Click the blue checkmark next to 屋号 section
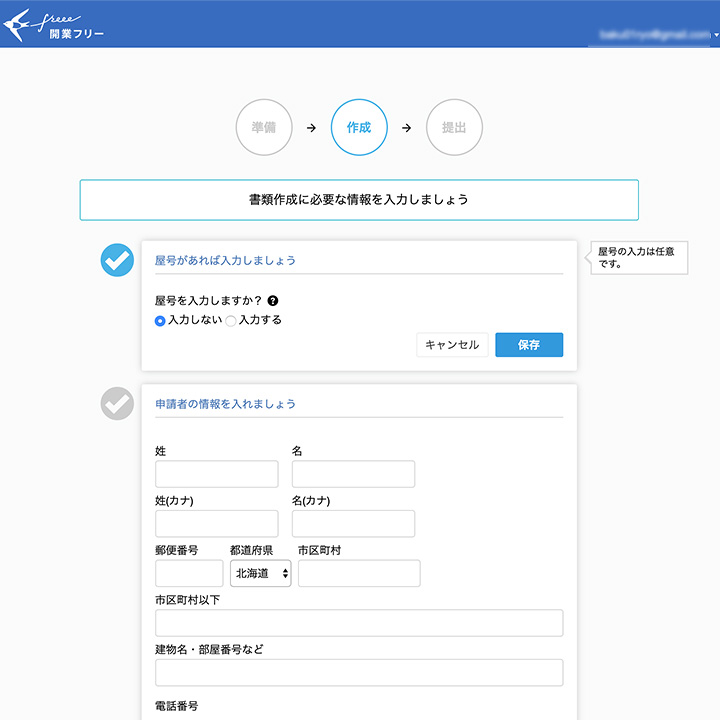Screen dimensions: 720x720 tap(117, 260)
